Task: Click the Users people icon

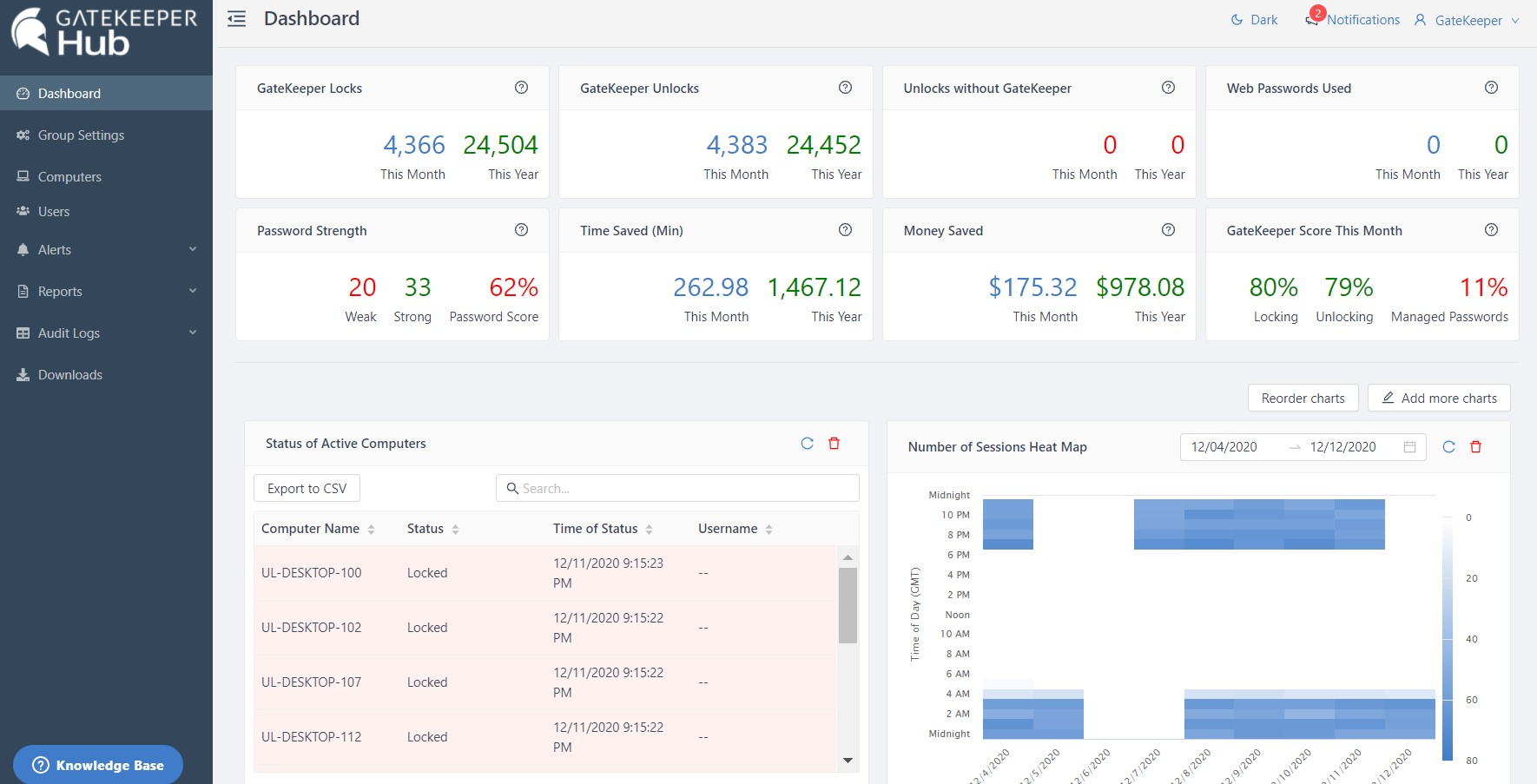Action: [23, 211]
